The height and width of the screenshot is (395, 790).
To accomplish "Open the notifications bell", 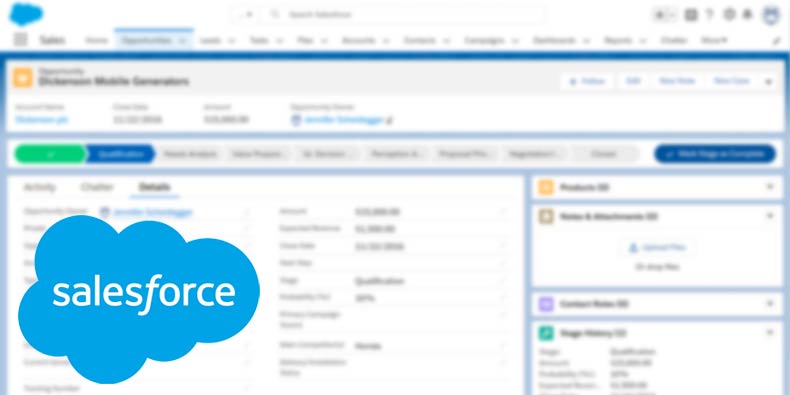I will (748, 15).
